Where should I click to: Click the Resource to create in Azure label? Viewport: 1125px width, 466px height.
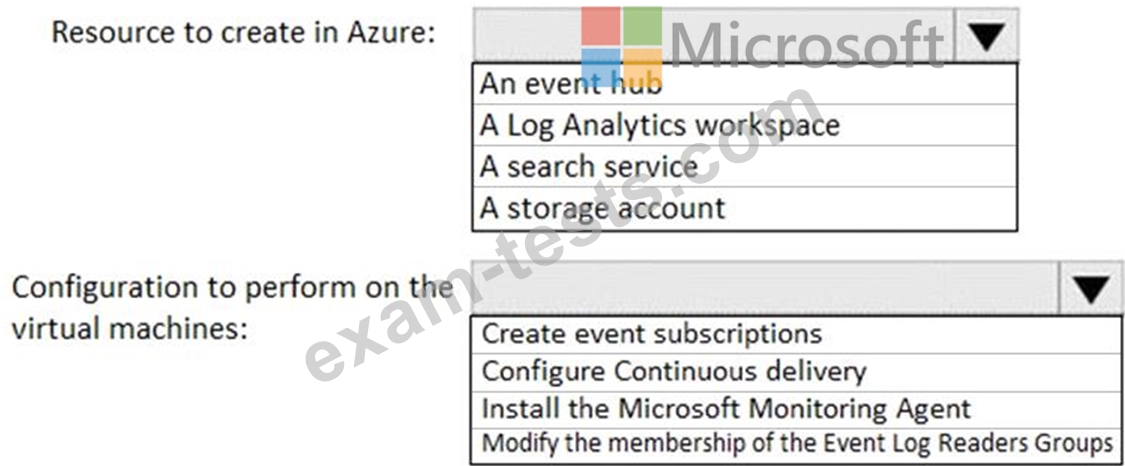click(243, 32)
